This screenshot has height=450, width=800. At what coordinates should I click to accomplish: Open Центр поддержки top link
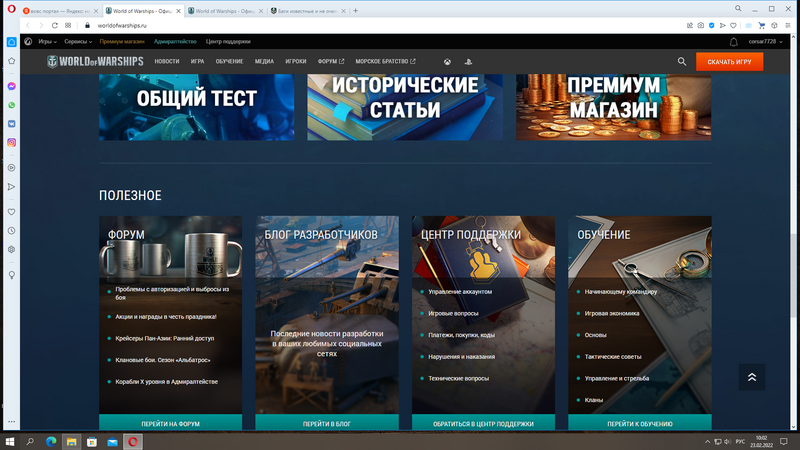[x=228, y=41]
